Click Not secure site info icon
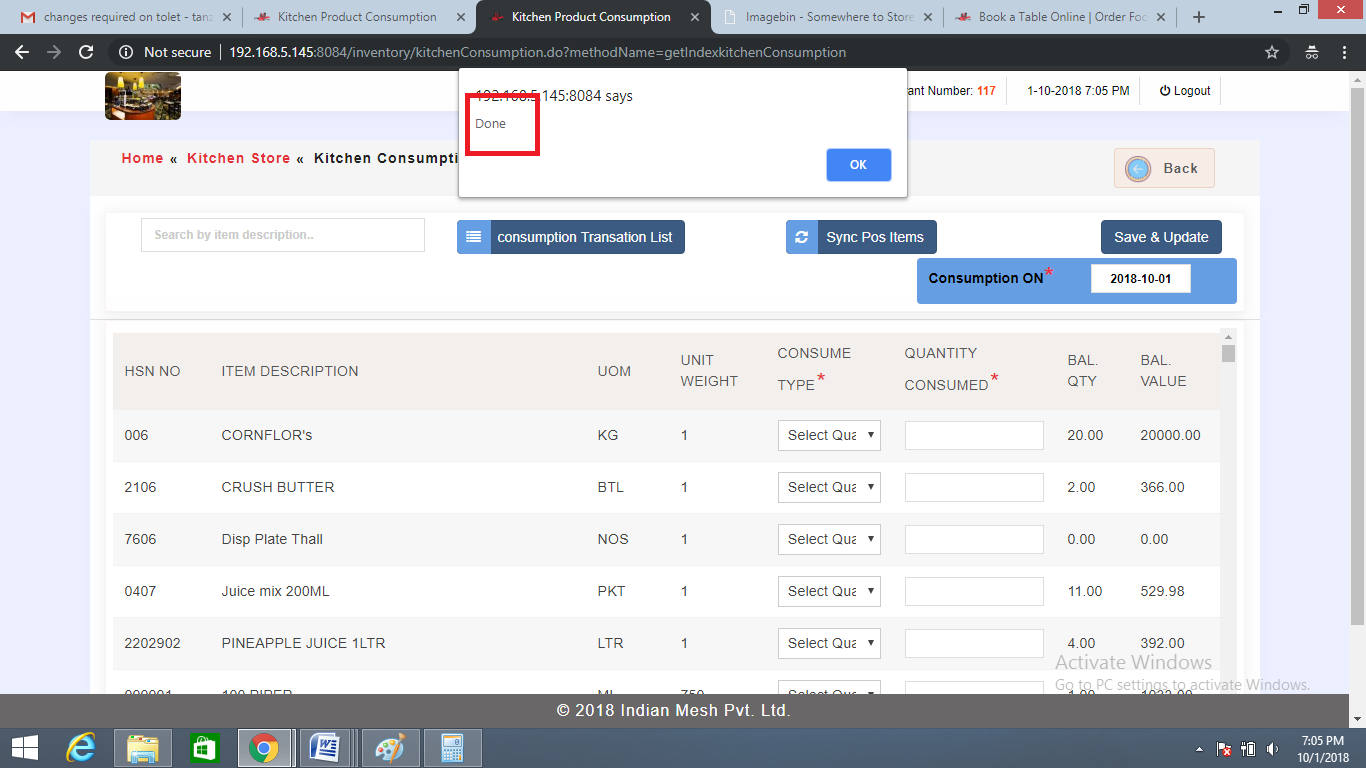The width and height of the screenshot is (1366, 768). coord(126,52)
